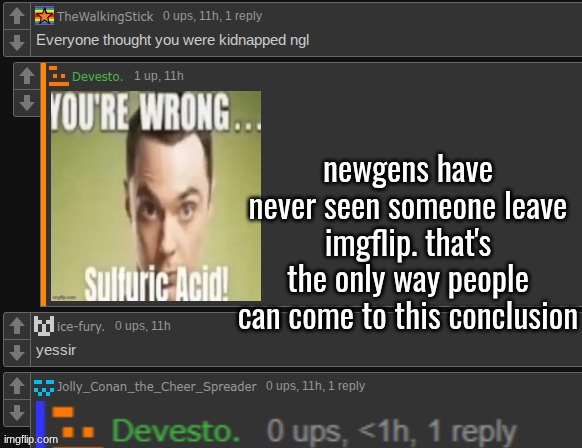Open the You're Wrong Sulfuric Acid meme
Screen dimensions: 582x448
pos(156,196)
